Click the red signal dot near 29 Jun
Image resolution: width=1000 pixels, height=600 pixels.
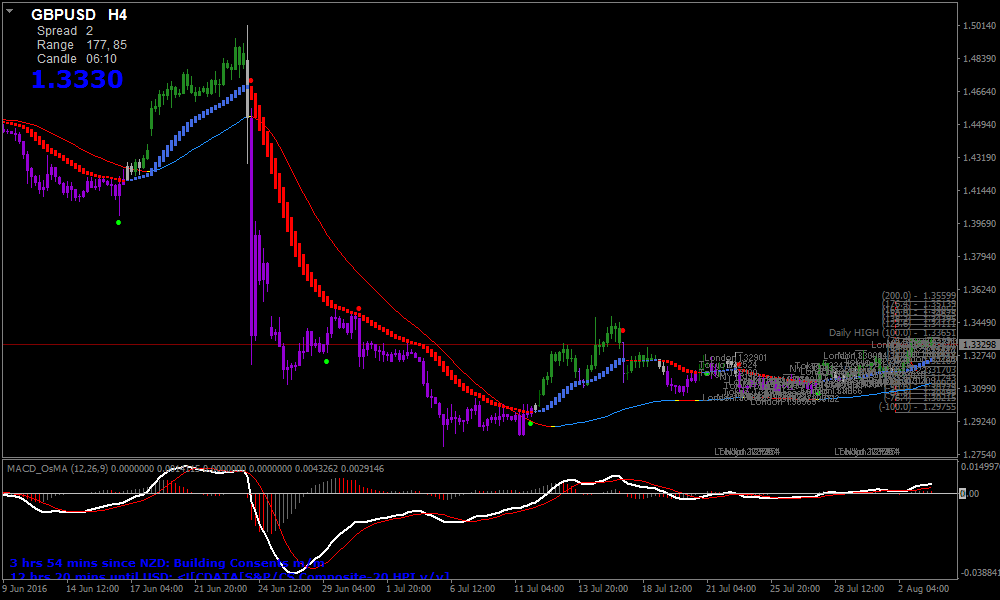point(359,308)
